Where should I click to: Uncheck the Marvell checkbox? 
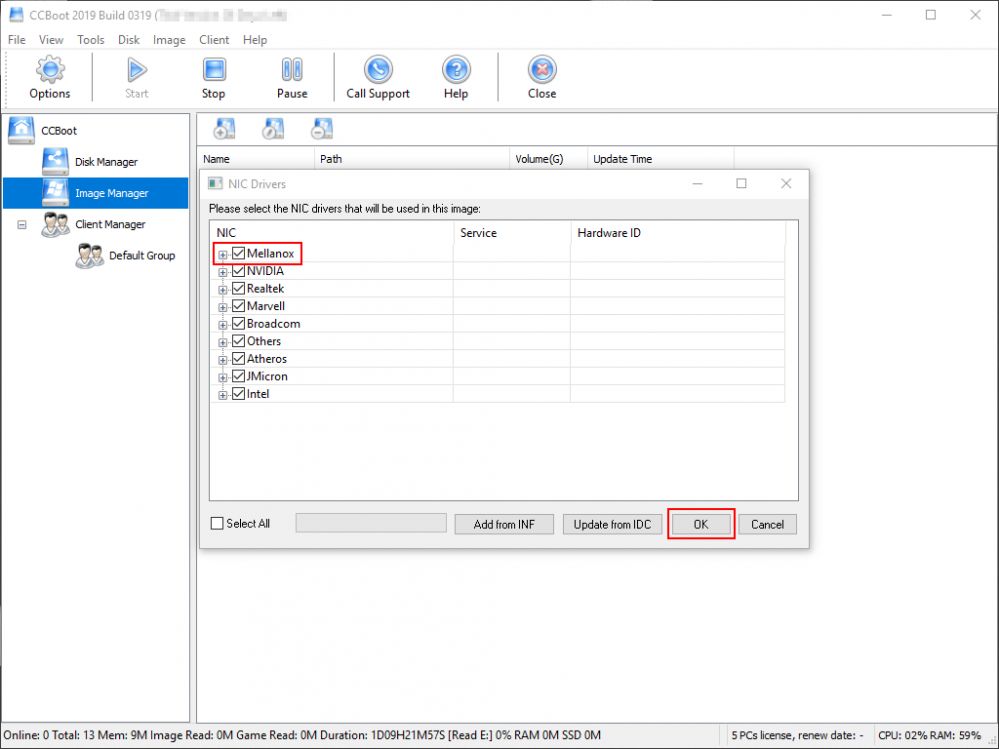[238, 306]
